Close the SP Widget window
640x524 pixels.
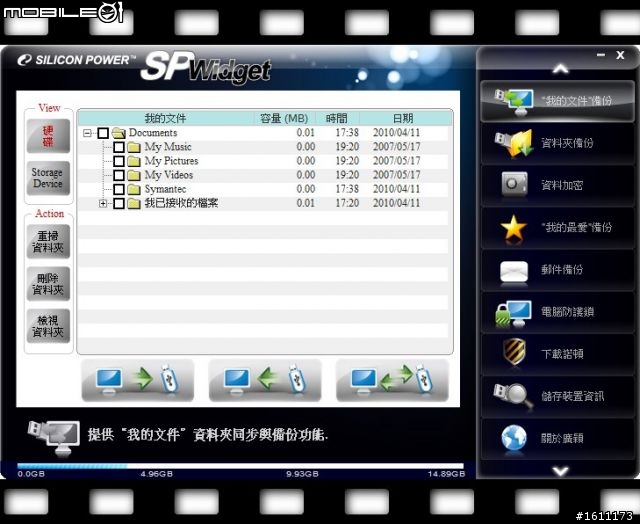click(620, 55)
